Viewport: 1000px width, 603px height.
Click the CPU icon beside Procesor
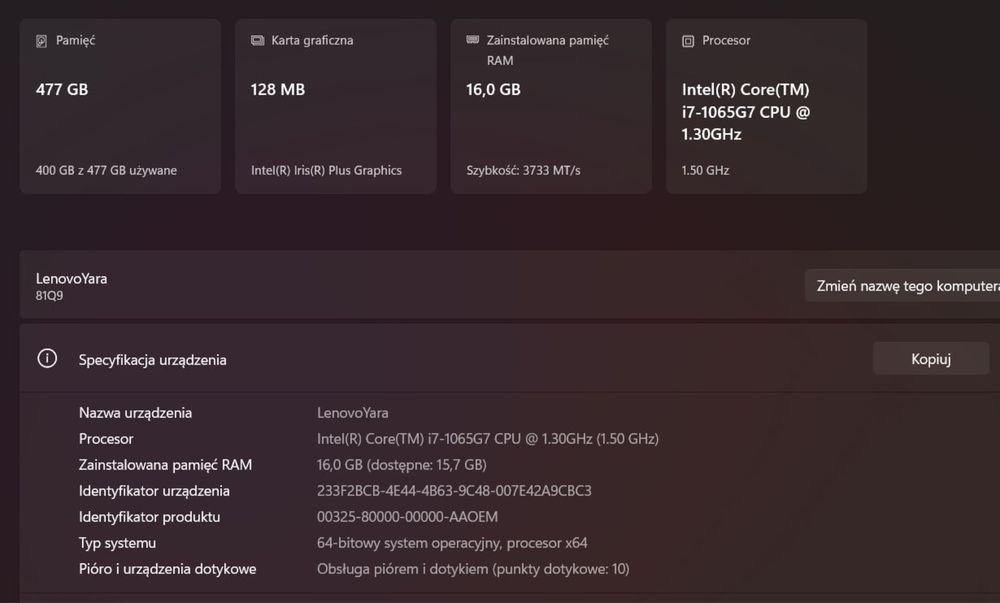[x=688, y=41]
